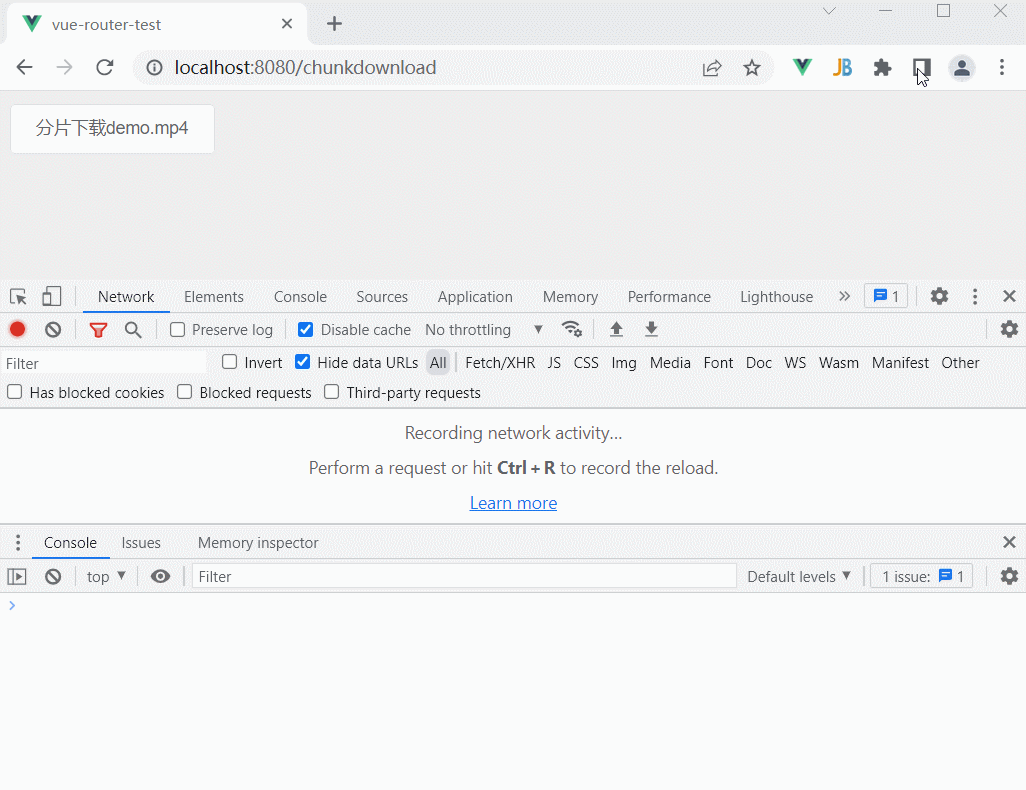Clear the network log
This screenshot has height=790, width=1026.
tap(53, 329)
